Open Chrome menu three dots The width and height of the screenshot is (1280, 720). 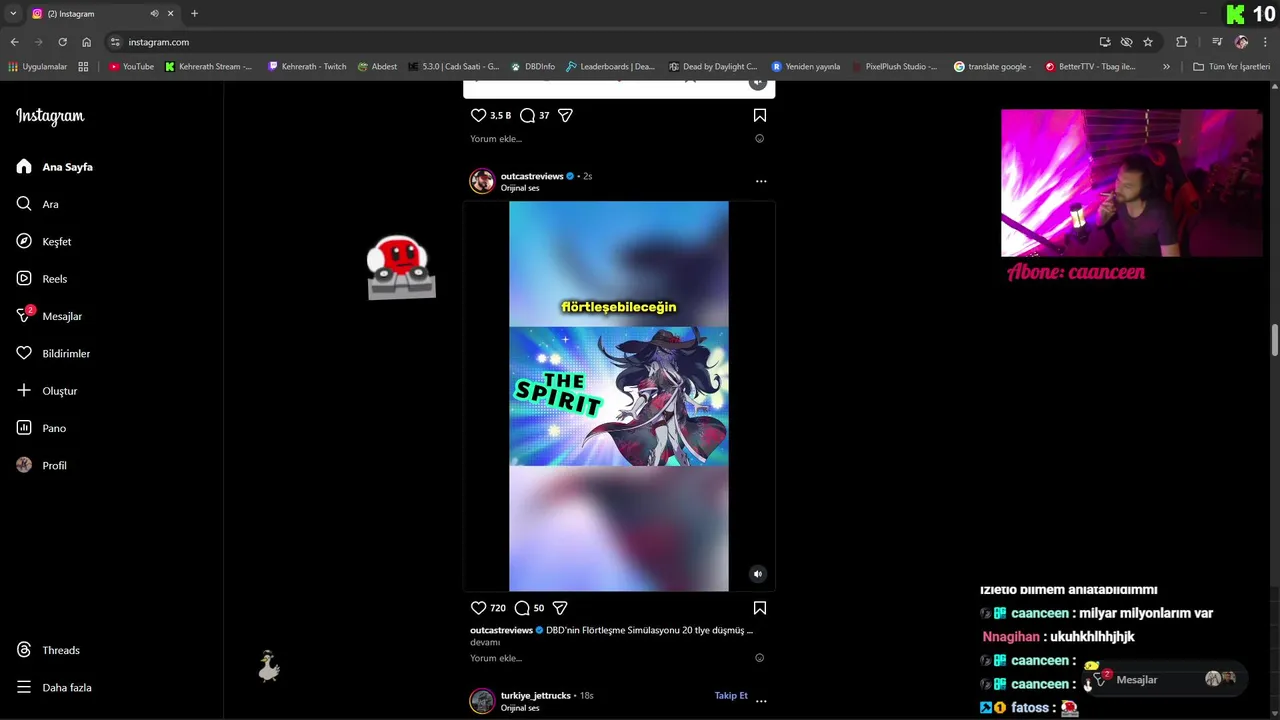tap(1266, 42)
